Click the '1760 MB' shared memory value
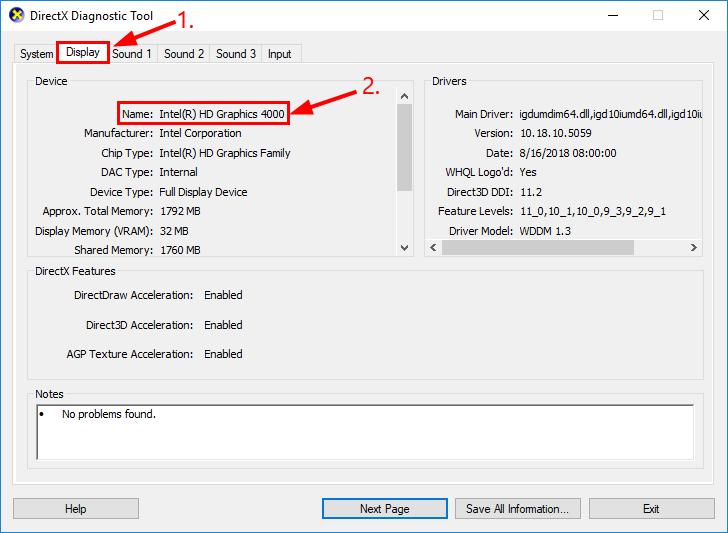This screenshot has width=728, height=533. click(180, 250)
